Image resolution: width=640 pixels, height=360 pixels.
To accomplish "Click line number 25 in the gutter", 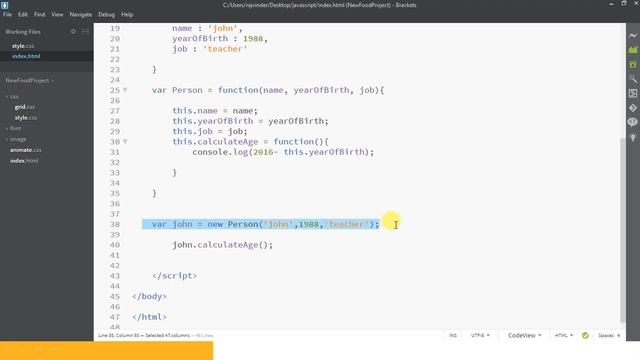I will 115,90.
